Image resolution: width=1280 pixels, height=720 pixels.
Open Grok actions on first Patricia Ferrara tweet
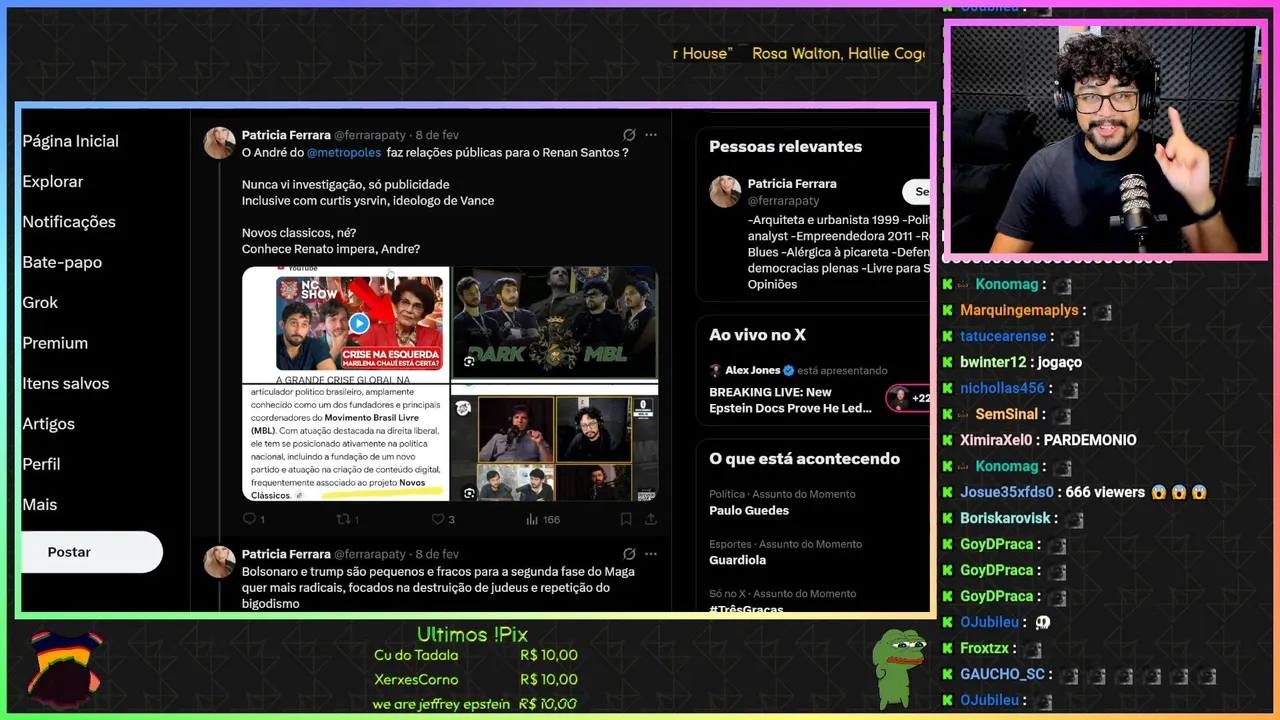tap(629, 135)
